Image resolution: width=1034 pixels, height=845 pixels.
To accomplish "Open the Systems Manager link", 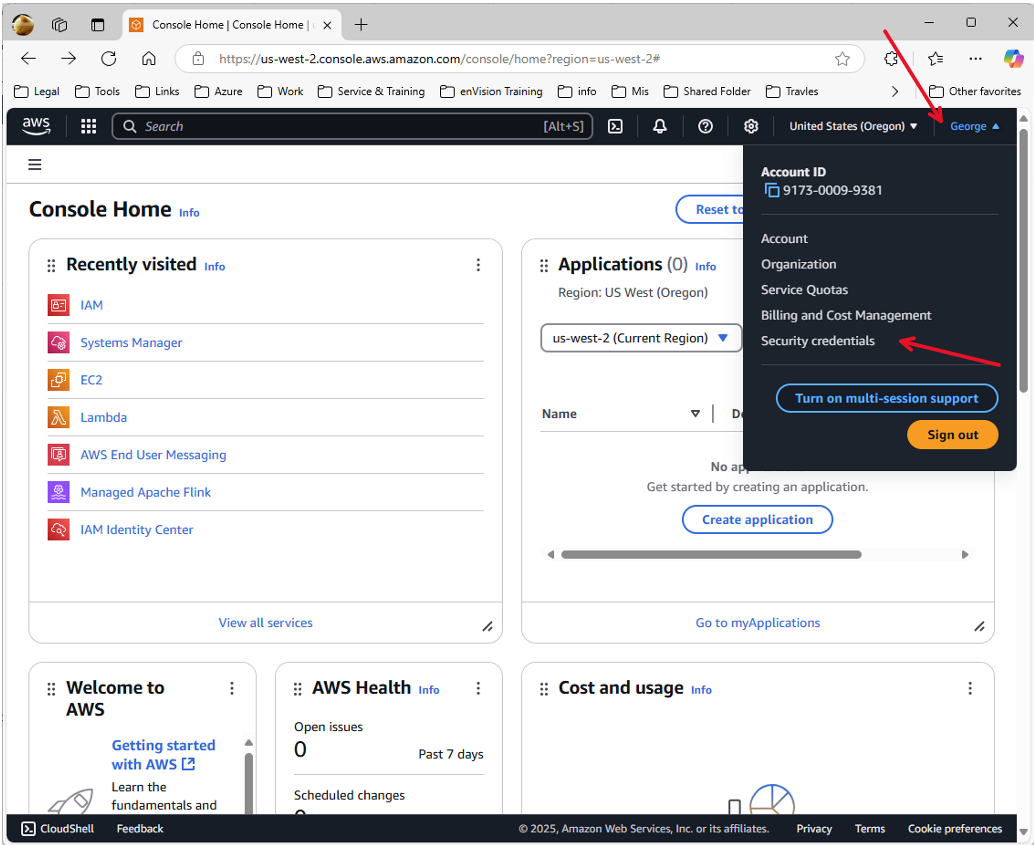I will point(131,343).
